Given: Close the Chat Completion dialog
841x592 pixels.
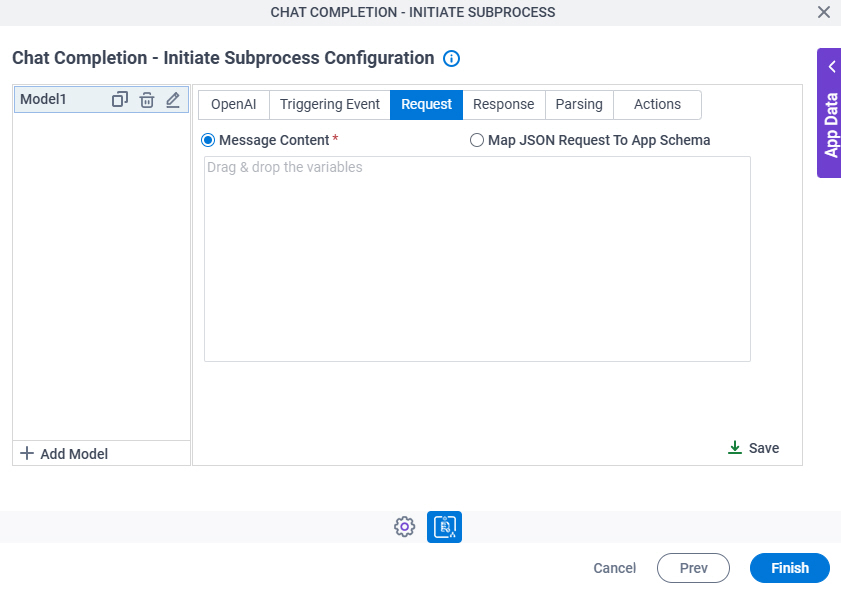Looking at the screenshot, I should [x=824, y=12].
